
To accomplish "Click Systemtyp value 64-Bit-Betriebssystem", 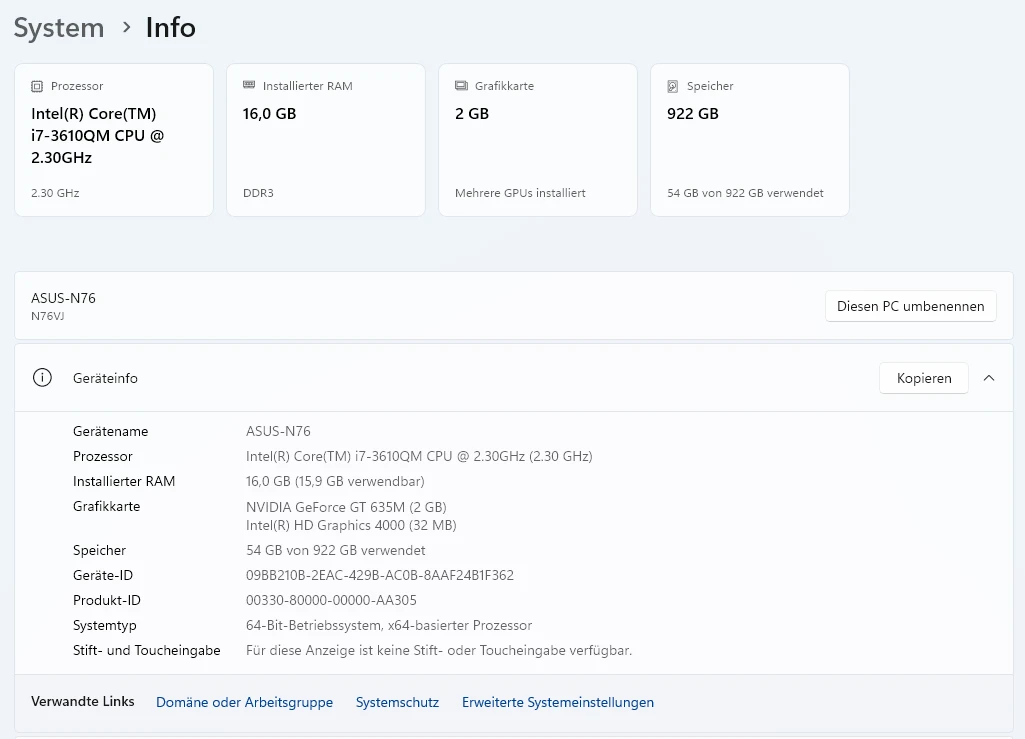I will tap(389, 625).
